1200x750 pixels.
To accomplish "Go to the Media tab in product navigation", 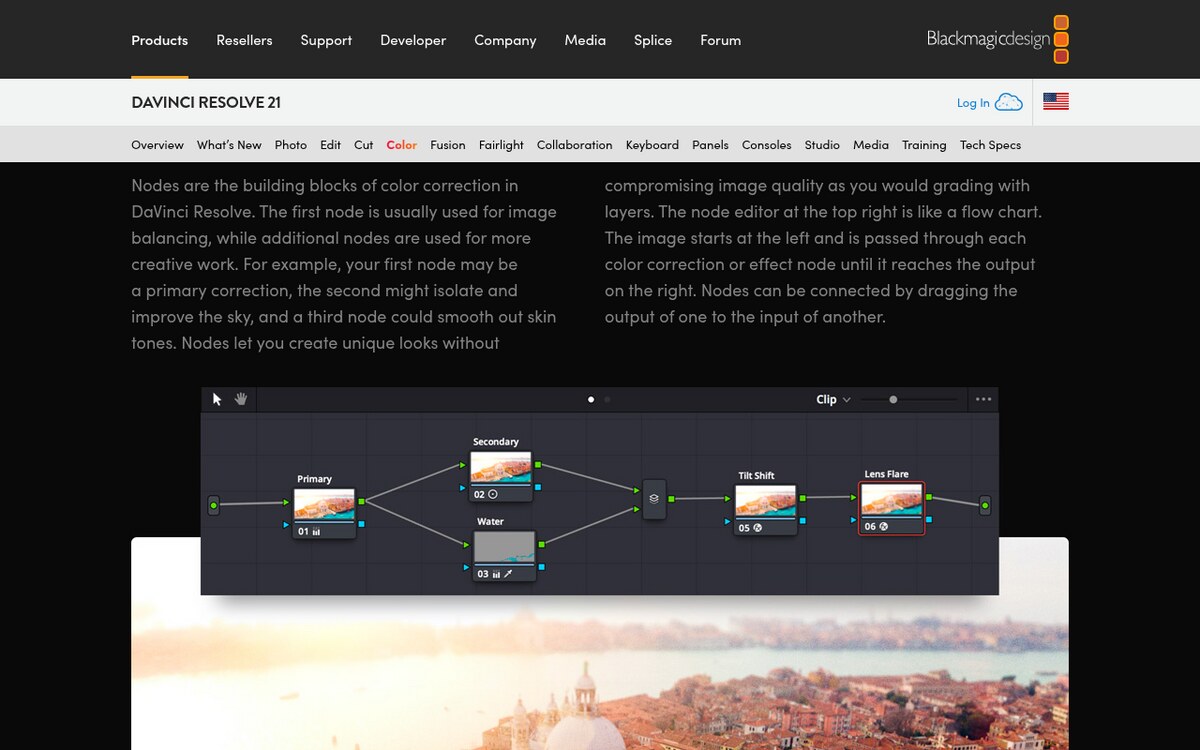I will click(871, 145).
